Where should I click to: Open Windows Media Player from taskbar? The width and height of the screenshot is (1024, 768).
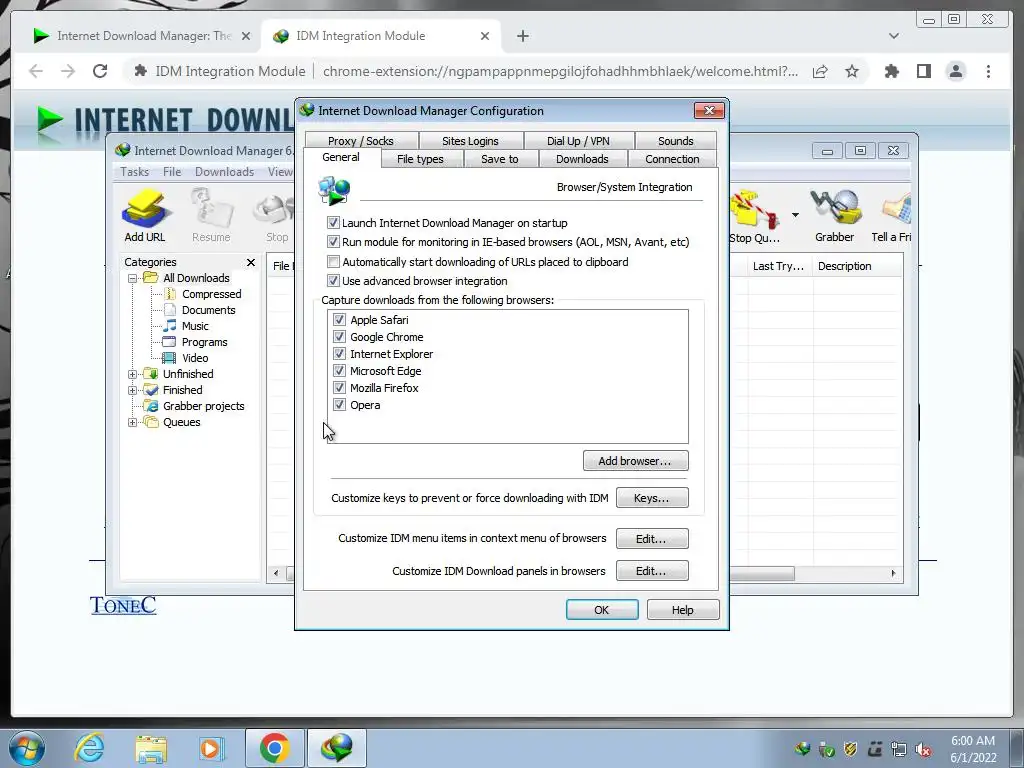(210, 748)
